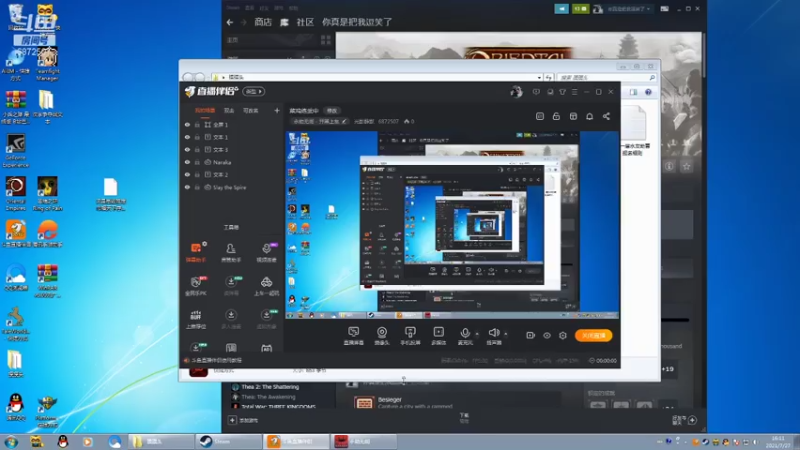Hide the 全屏 1 source with eye icon
800x450 pixels.
pos(187,124)
